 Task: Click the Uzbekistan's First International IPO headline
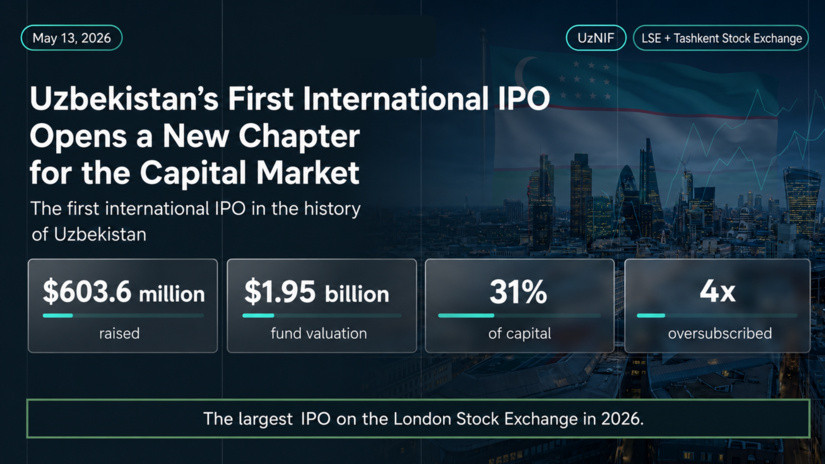pos(289,98)
